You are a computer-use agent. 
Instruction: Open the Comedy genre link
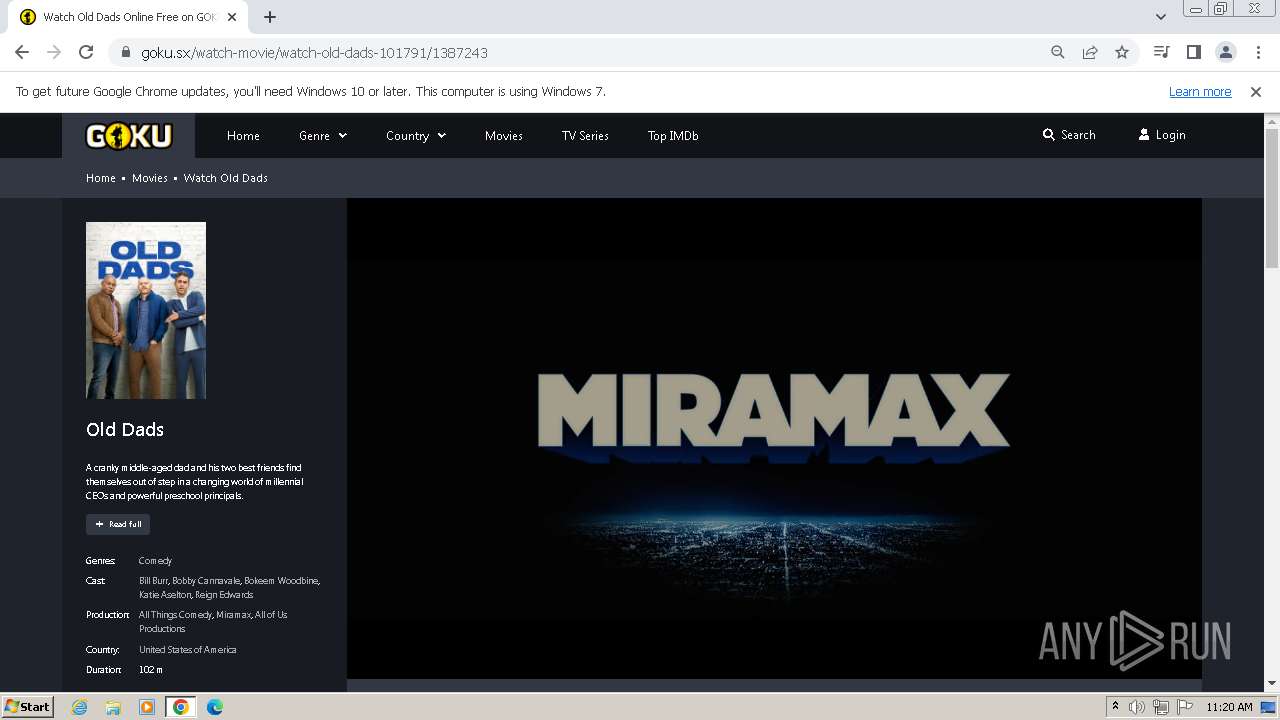click(155, 561)
